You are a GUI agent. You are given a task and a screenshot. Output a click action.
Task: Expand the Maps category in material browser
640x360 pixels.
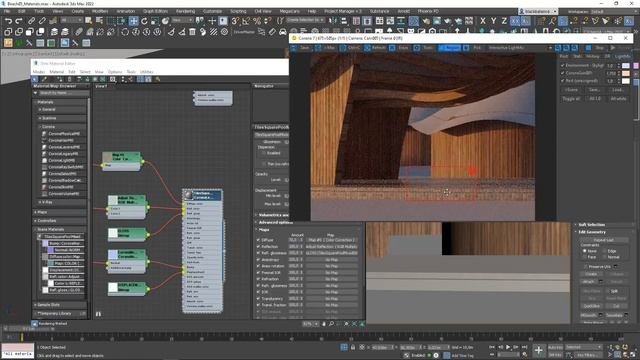[60, 212]
